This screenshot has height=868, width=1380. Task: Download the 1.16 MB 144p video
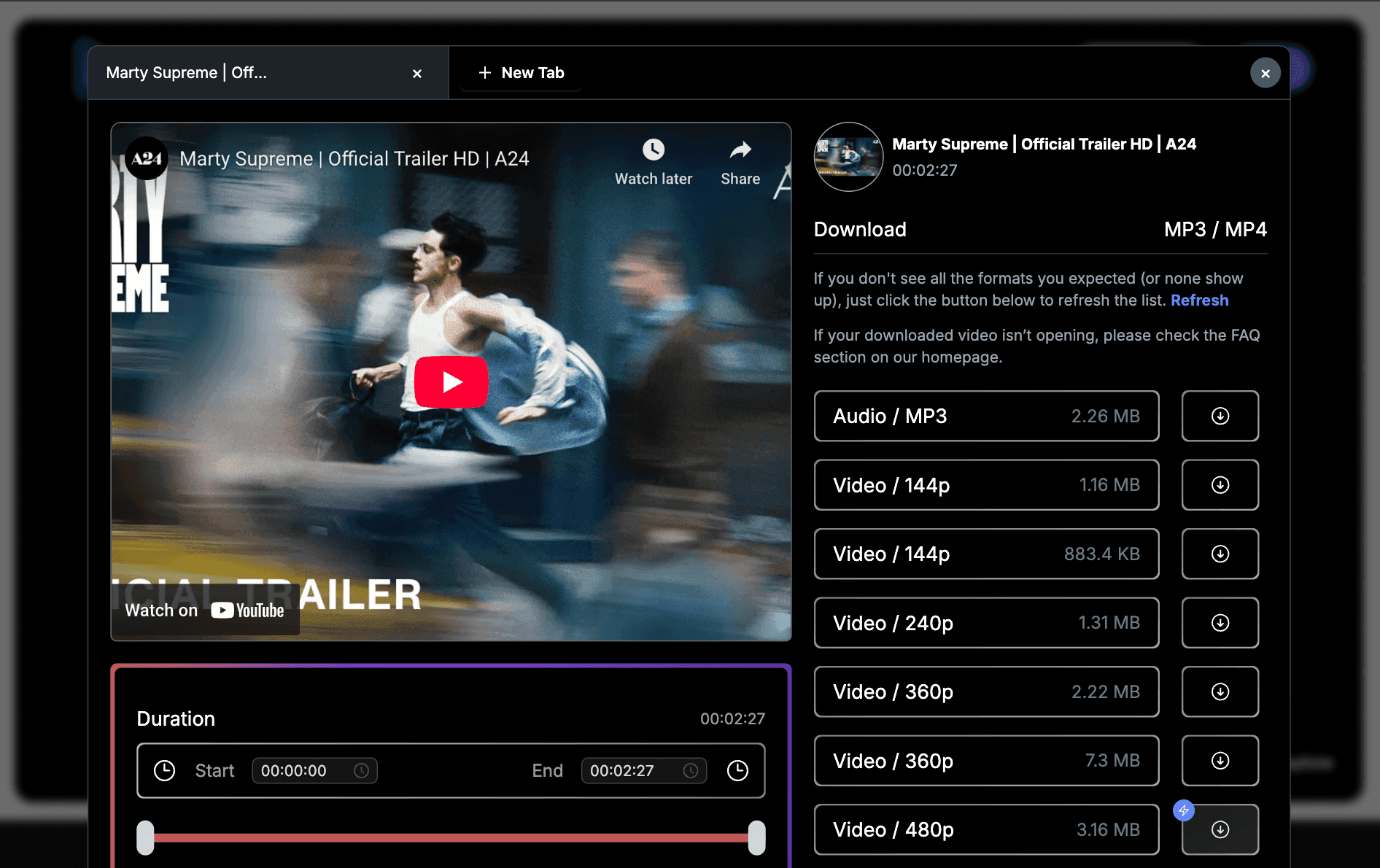[x=1220, y=485]
